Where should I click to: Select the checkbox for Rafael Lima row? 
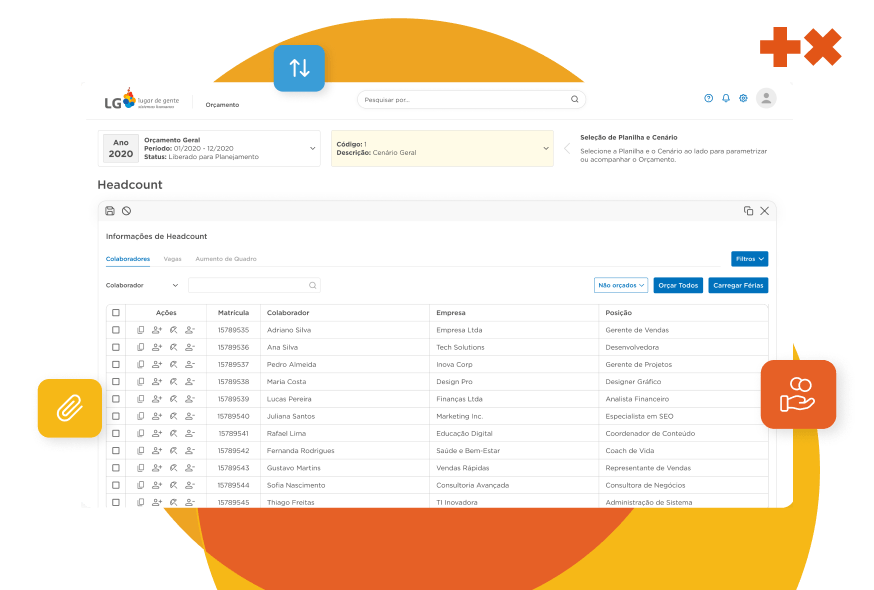[x=116, y=434]
